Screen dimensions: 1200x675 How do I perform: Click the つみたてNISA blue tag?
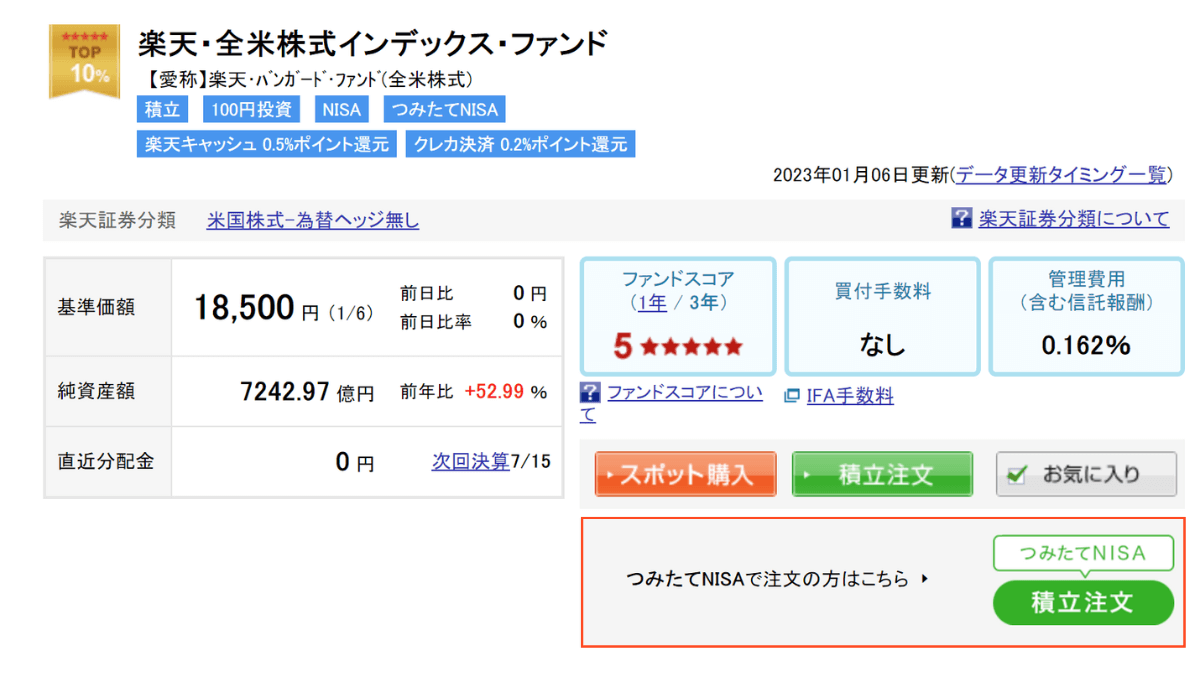(444, 110)
